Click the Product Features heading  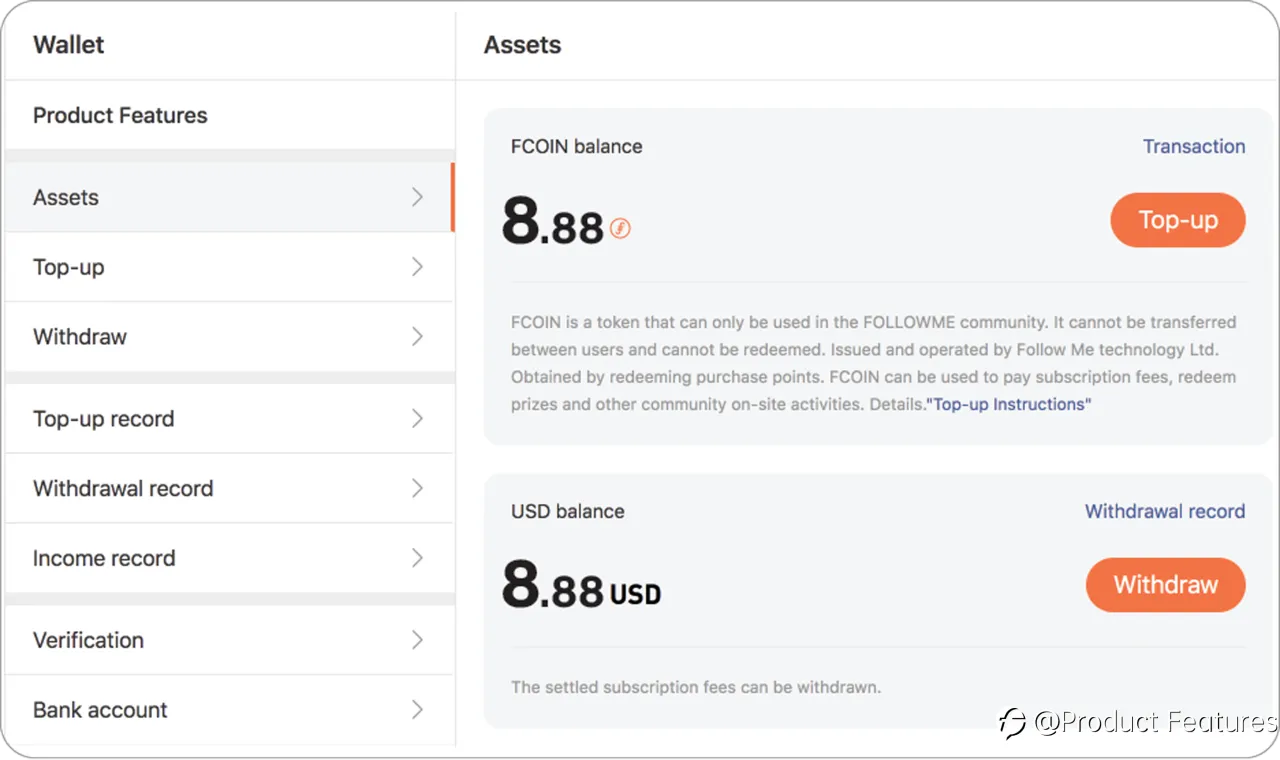[120, 115]
